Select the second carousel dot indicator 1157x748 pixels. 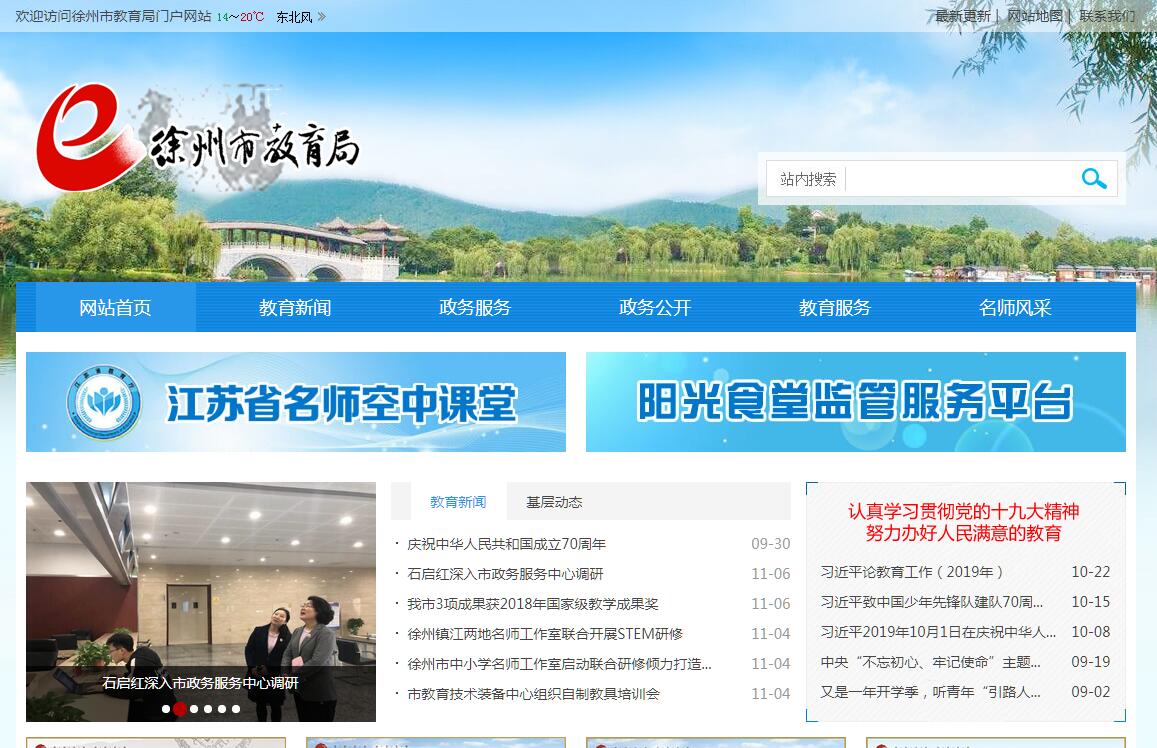click(x=180, y=709)
